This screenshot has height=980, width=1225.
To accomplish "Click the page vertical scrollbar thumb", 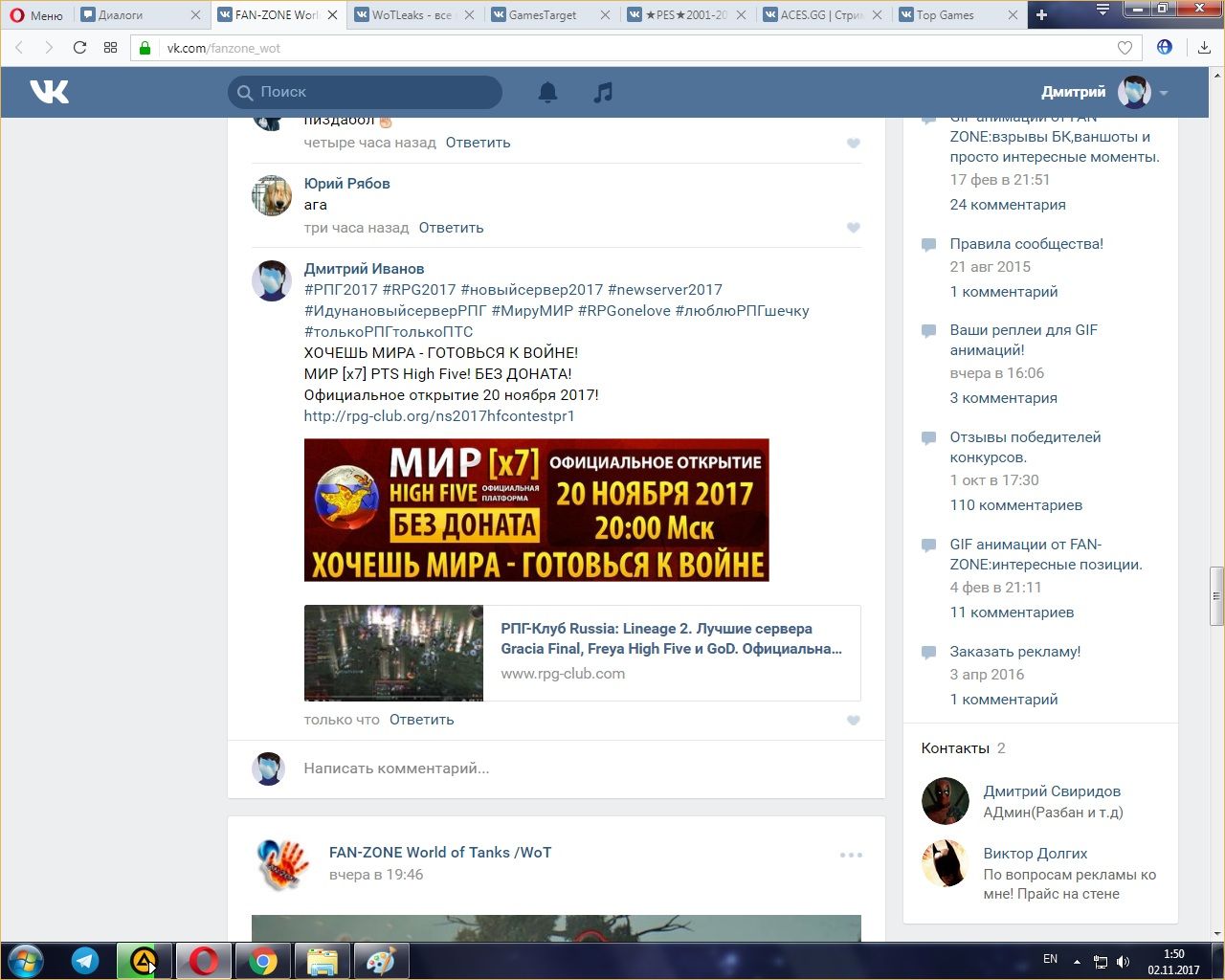I will click(x=1216, y=595).
